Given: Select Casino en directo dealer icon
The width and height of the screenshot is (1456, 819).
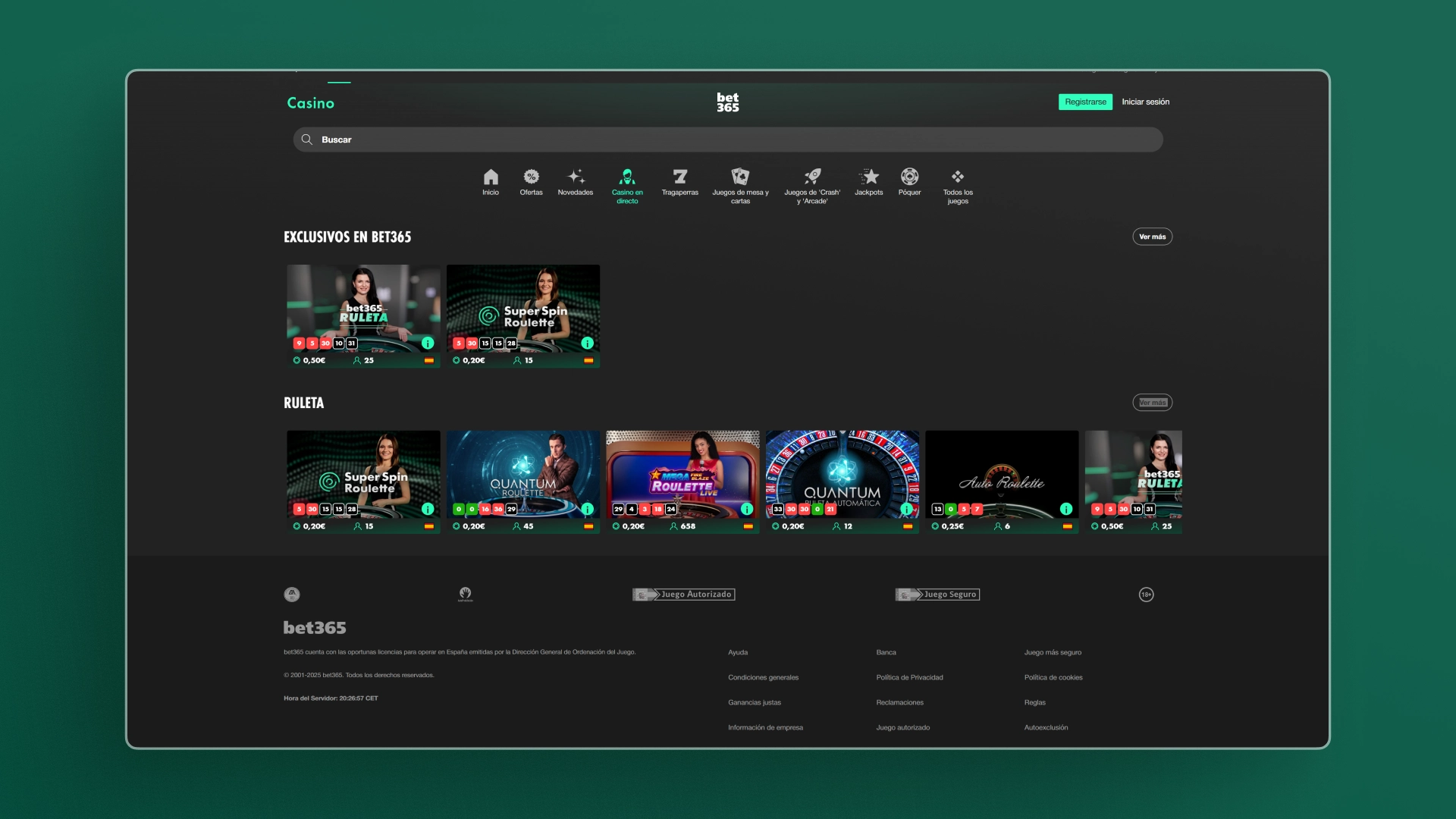Looking at the screenshot, I should 627,177.
